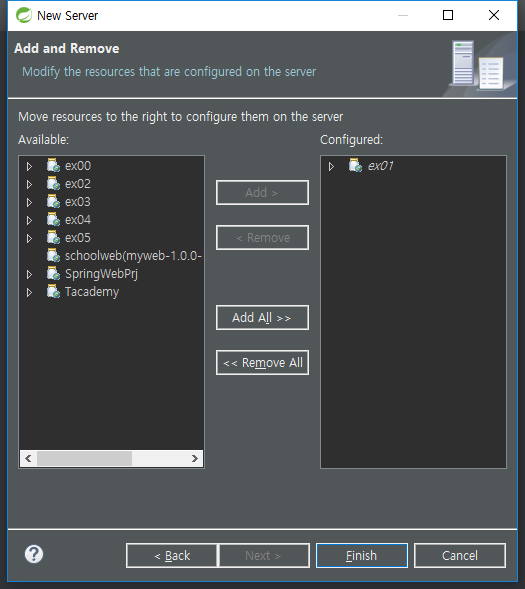This screenshot has width=525, height=589.
Task: Click the SpringWebPrj project icon
Action: tap(53, 273)
